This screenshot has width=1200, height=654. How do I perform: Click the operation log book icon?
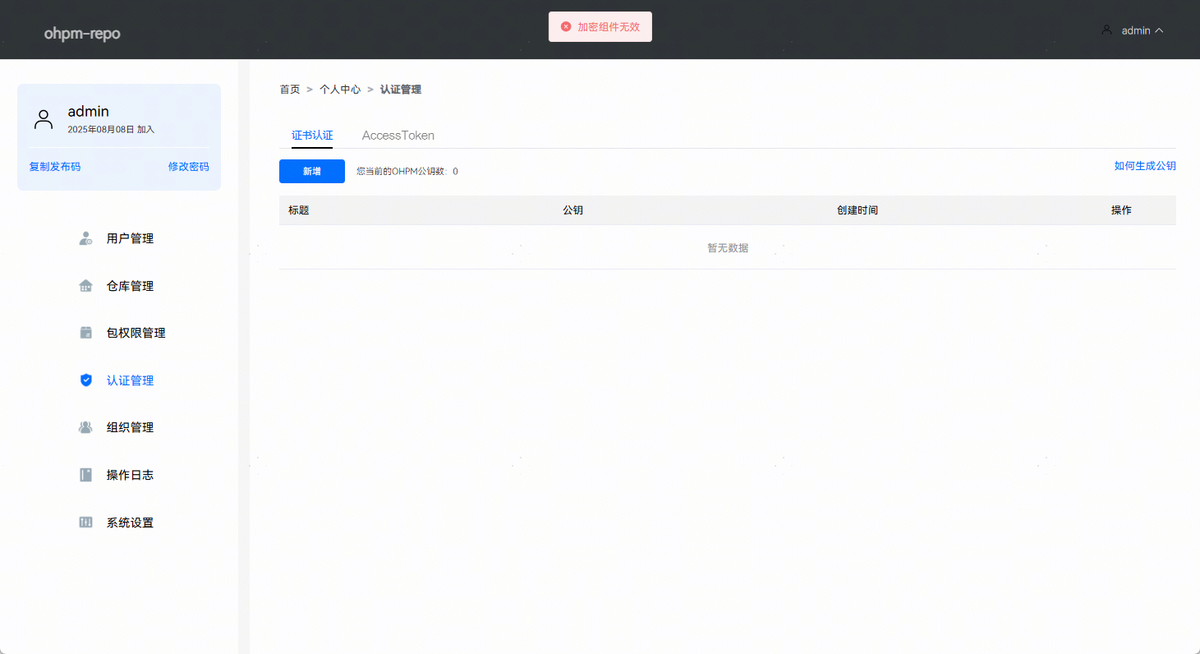pyautogui.click(x=86, y=475)
